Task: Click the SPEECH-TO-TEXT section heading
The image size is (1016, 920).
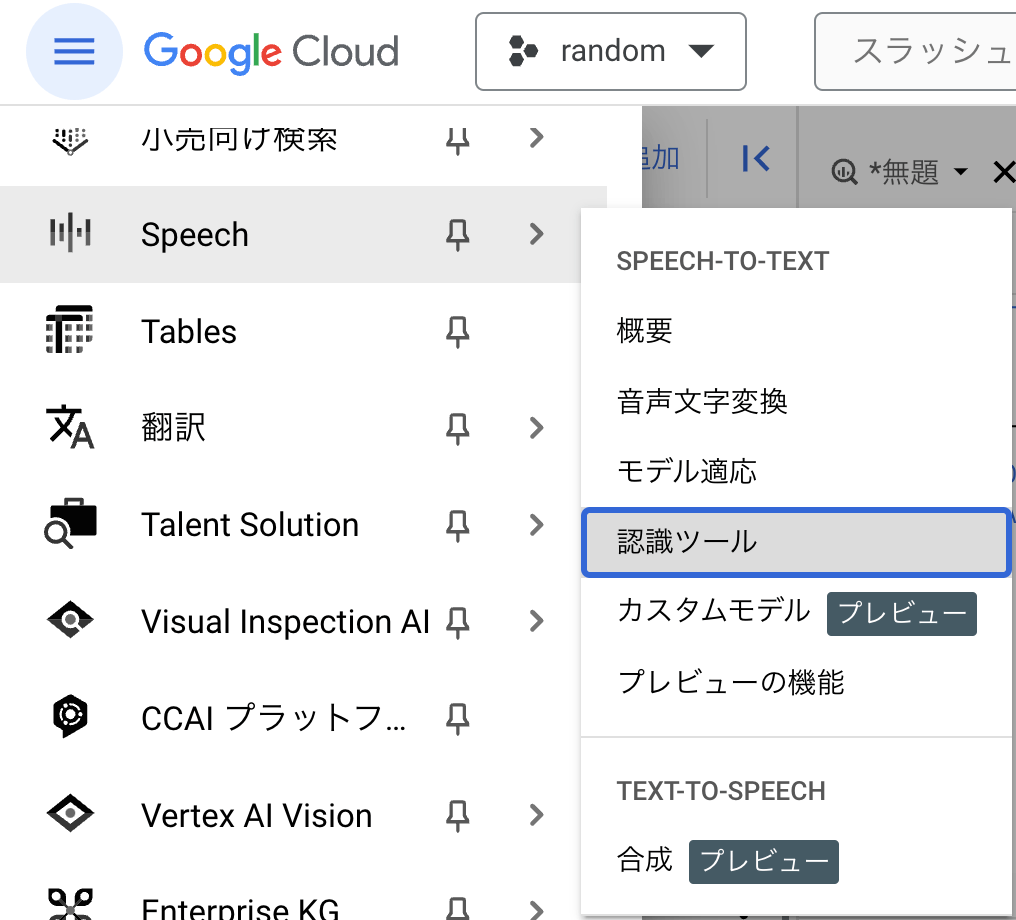Action: (x=722, y=261)
